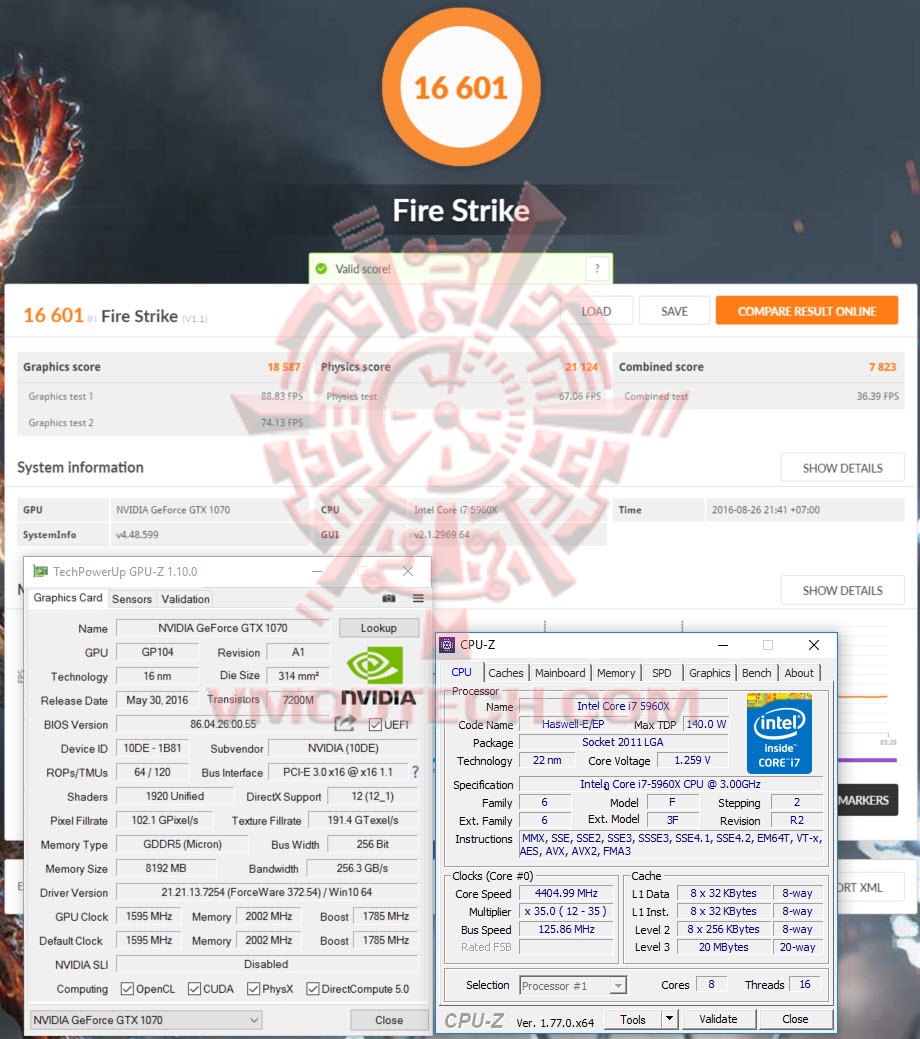Click the Bus Speed value 125.86 MHz
920x1039 pixels.
[x=566, y=929]
